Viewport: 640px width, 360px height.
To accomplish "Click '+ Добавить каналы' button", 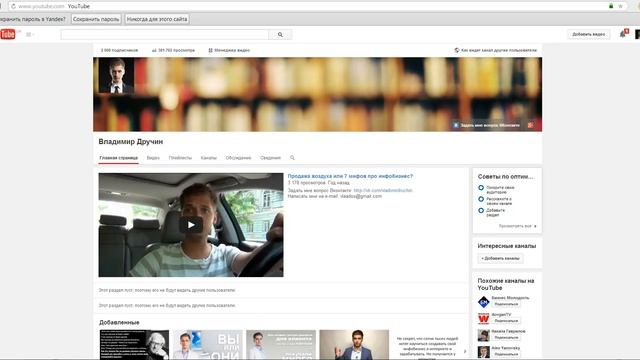I will point(500,258).
